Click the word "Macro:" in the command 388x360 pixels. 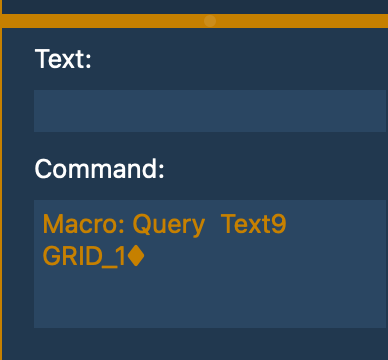point(84,224)
